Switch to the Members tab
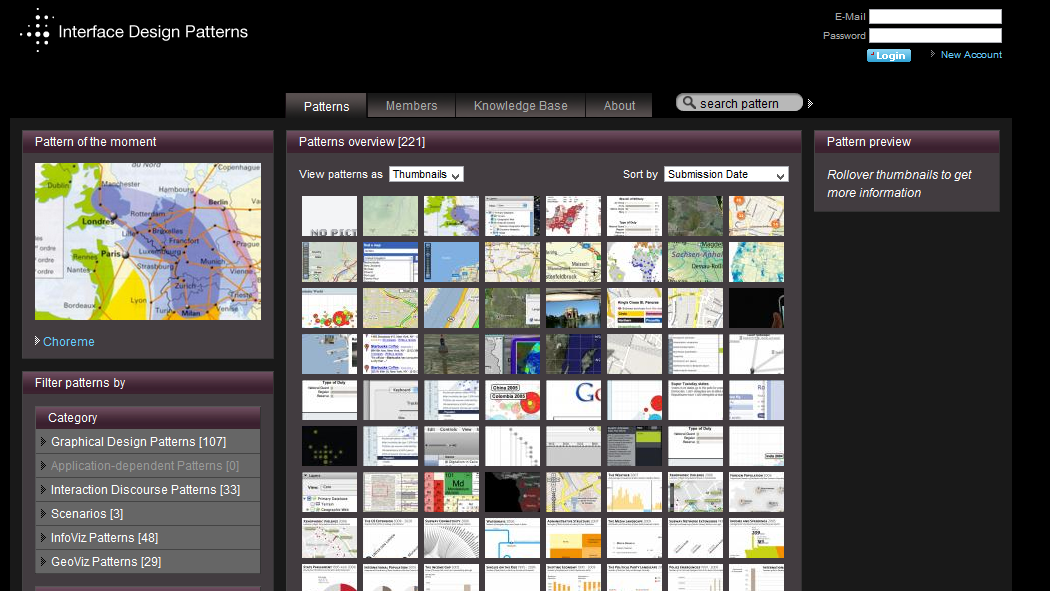 [x=411, y=106]
